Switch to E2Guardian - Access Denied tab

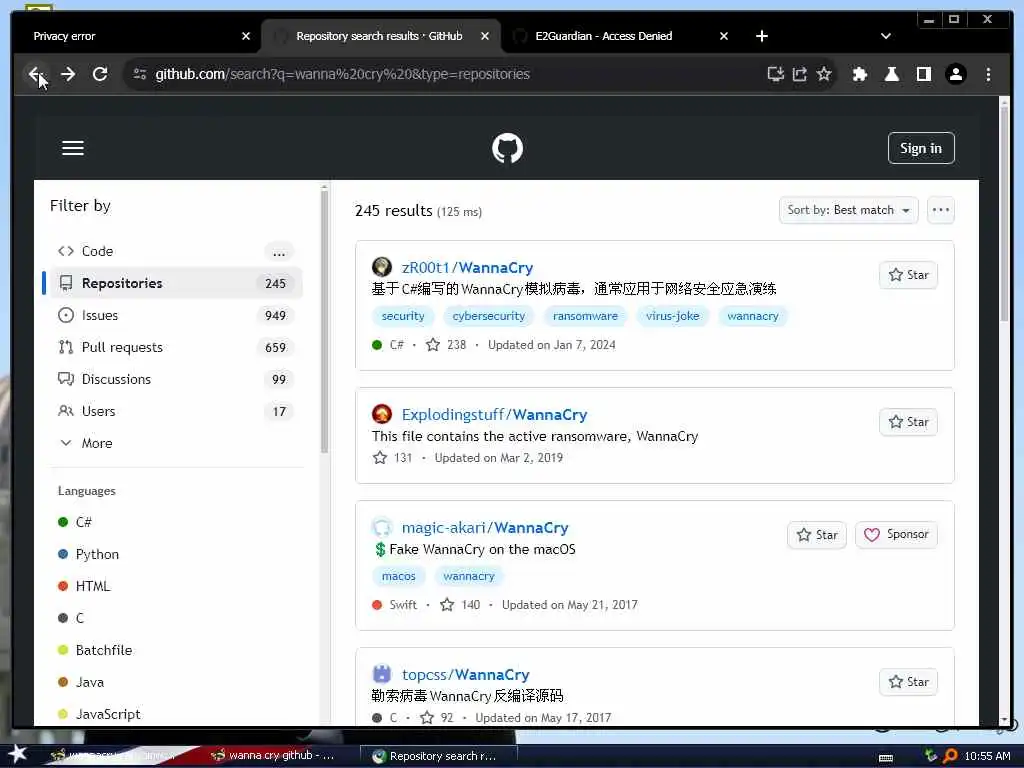[x=620, y=36]
